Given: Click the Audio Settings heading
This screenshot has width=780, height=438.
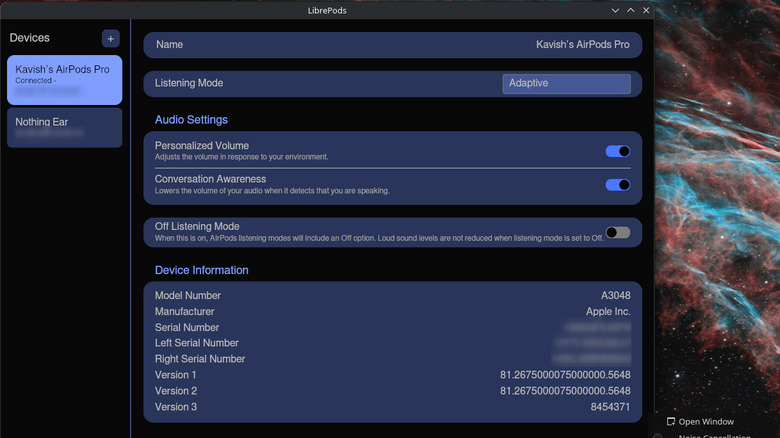Looking at the screenshot, I should [191, 120].
